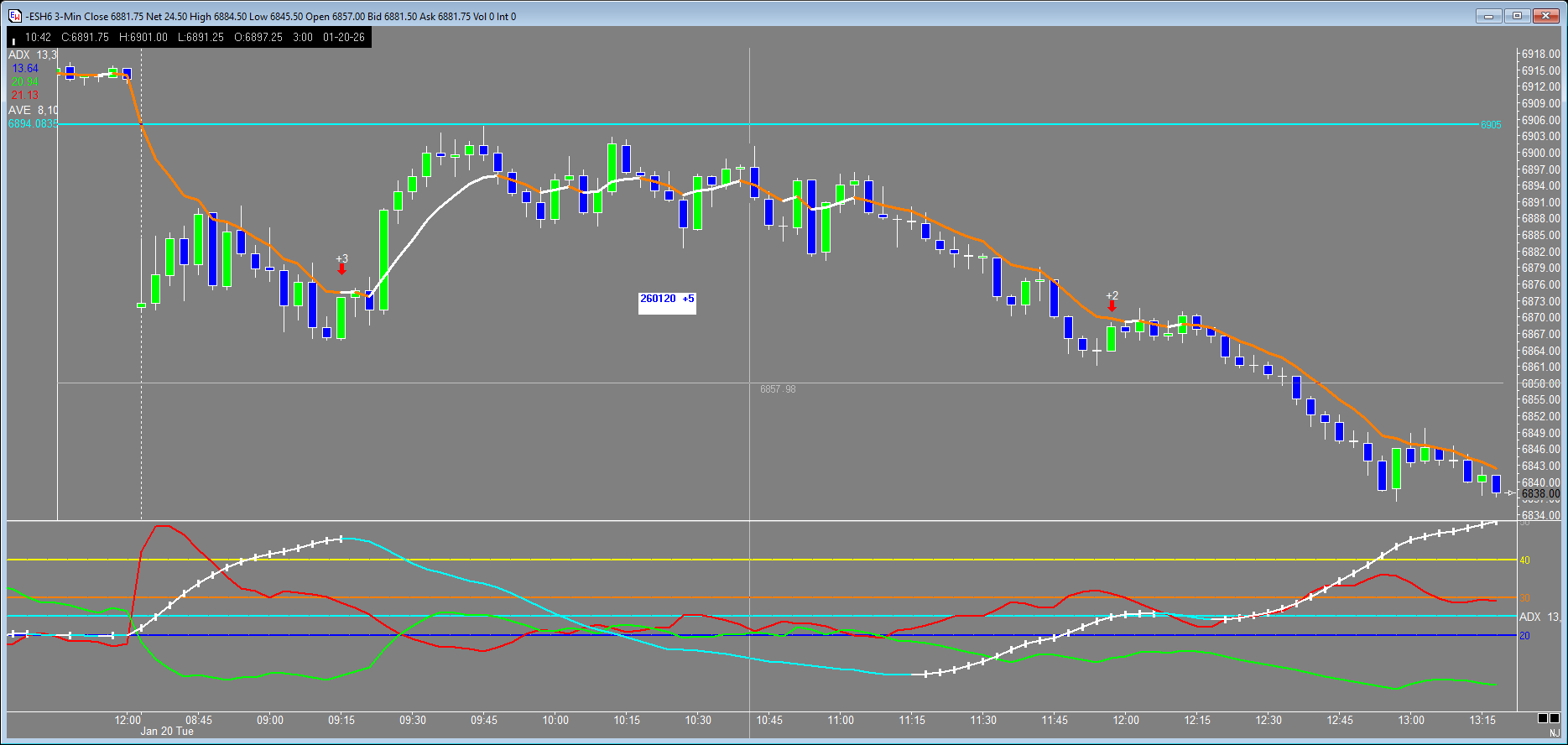Maximize the chart window
Screen dimensions: 1568x745
1517,16
